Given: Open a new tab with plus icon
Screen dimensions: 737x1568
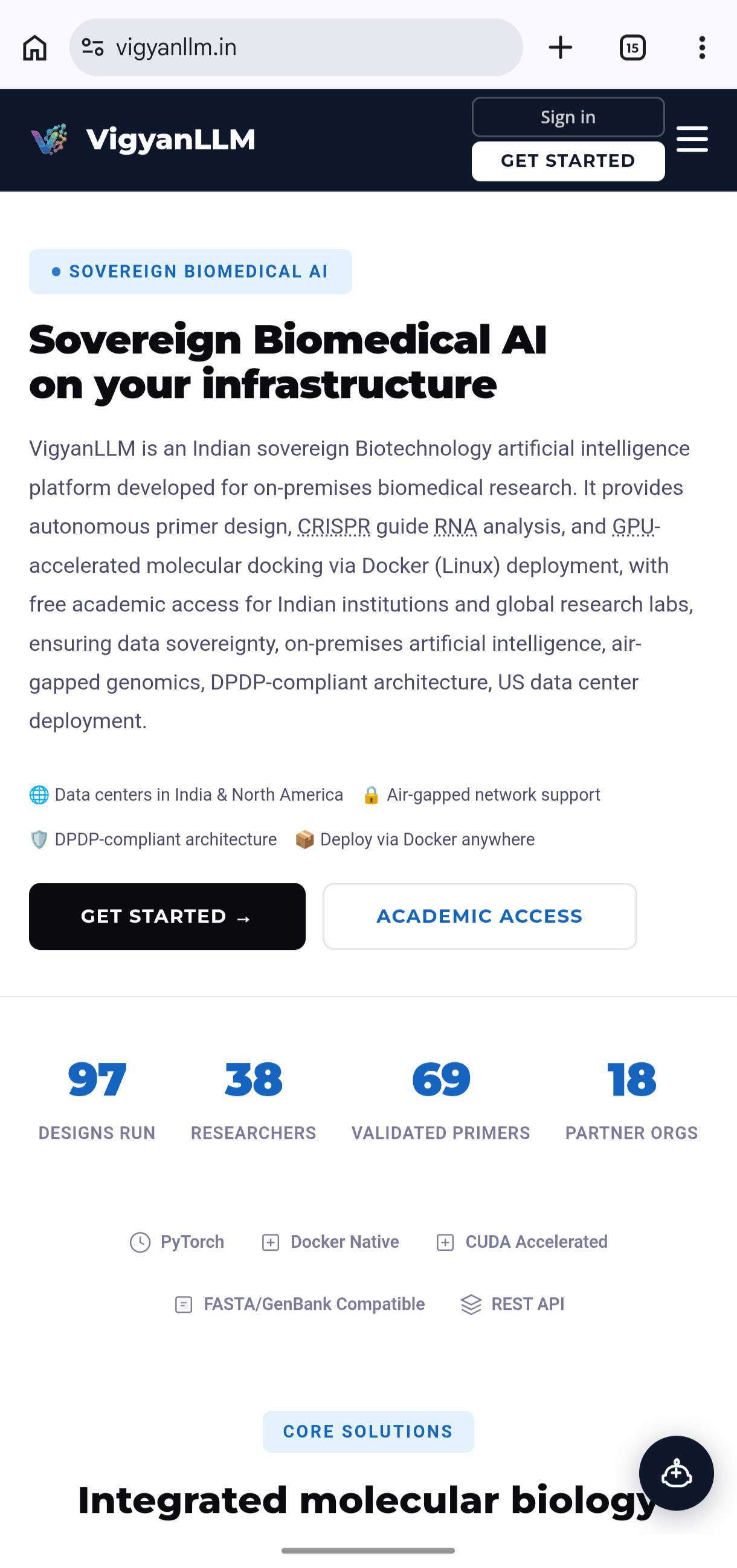Looking at the screenshot, I should (x=561, y=48).
